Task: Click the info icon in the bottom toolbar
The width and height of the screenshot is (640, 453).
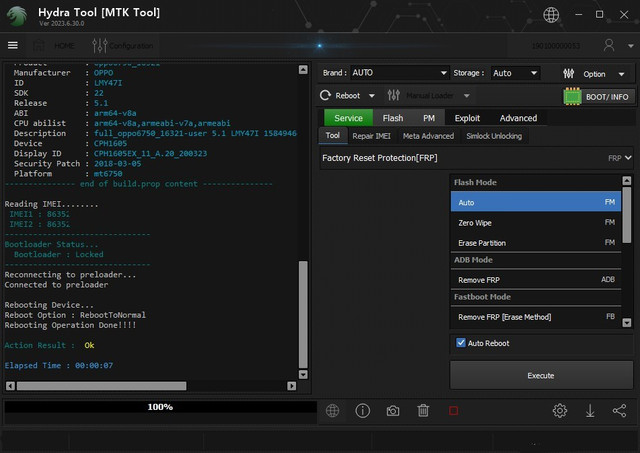Action: 362,411
